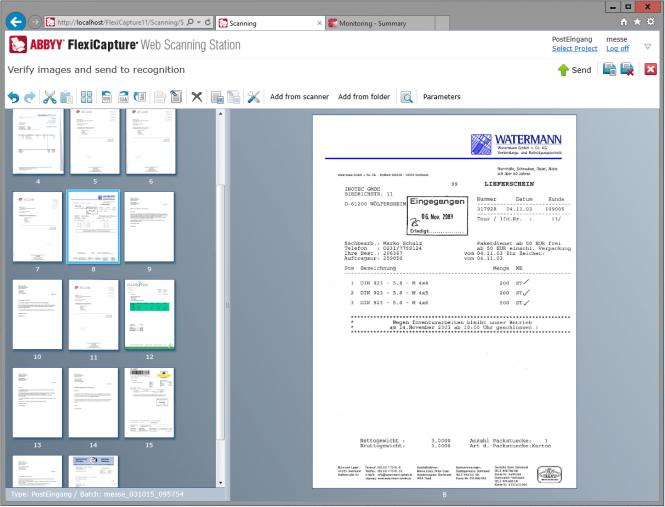Click Add from folder
This screenshot has height=507, width=665.
364,97
